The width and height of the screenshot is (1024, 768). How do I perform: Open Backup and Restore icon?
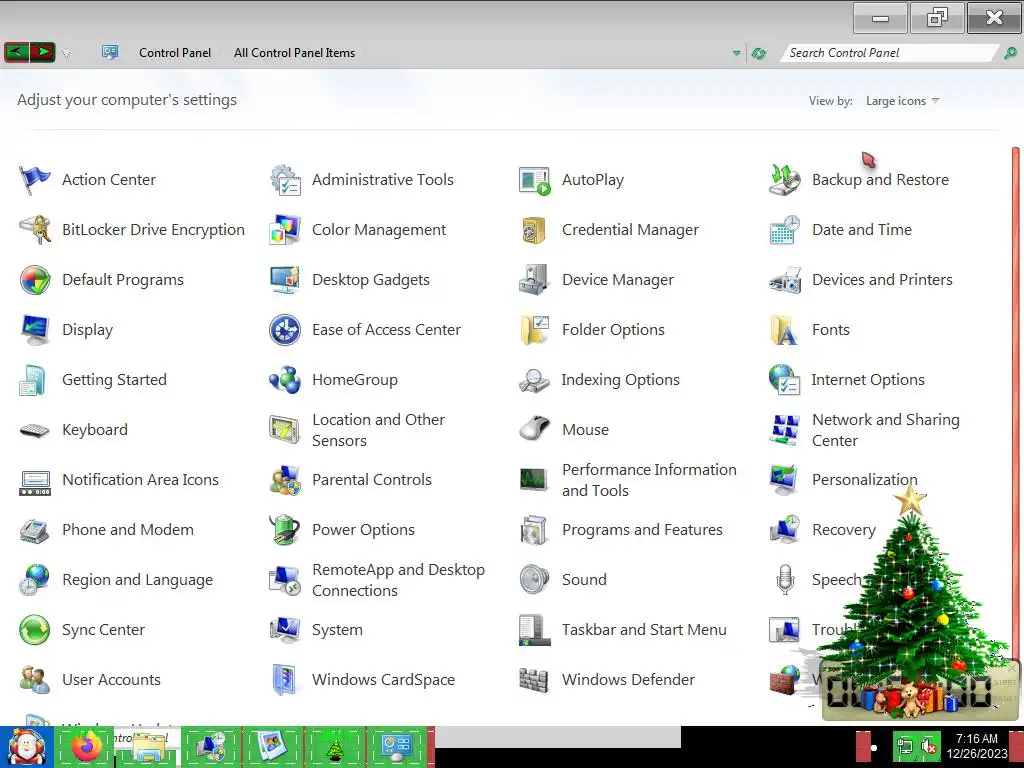tap(785, 180)
